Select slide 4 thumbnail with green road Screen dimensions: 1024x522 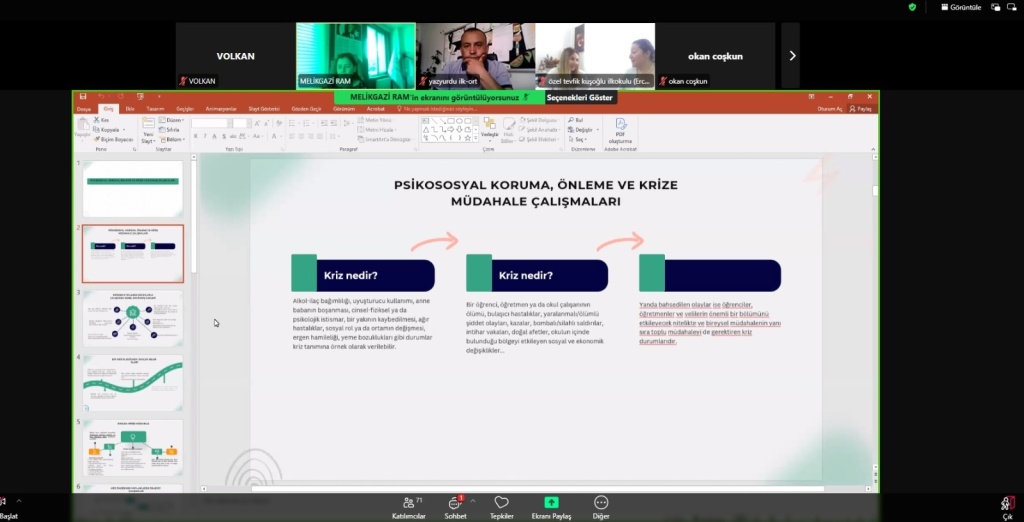[x=133, y=382]
